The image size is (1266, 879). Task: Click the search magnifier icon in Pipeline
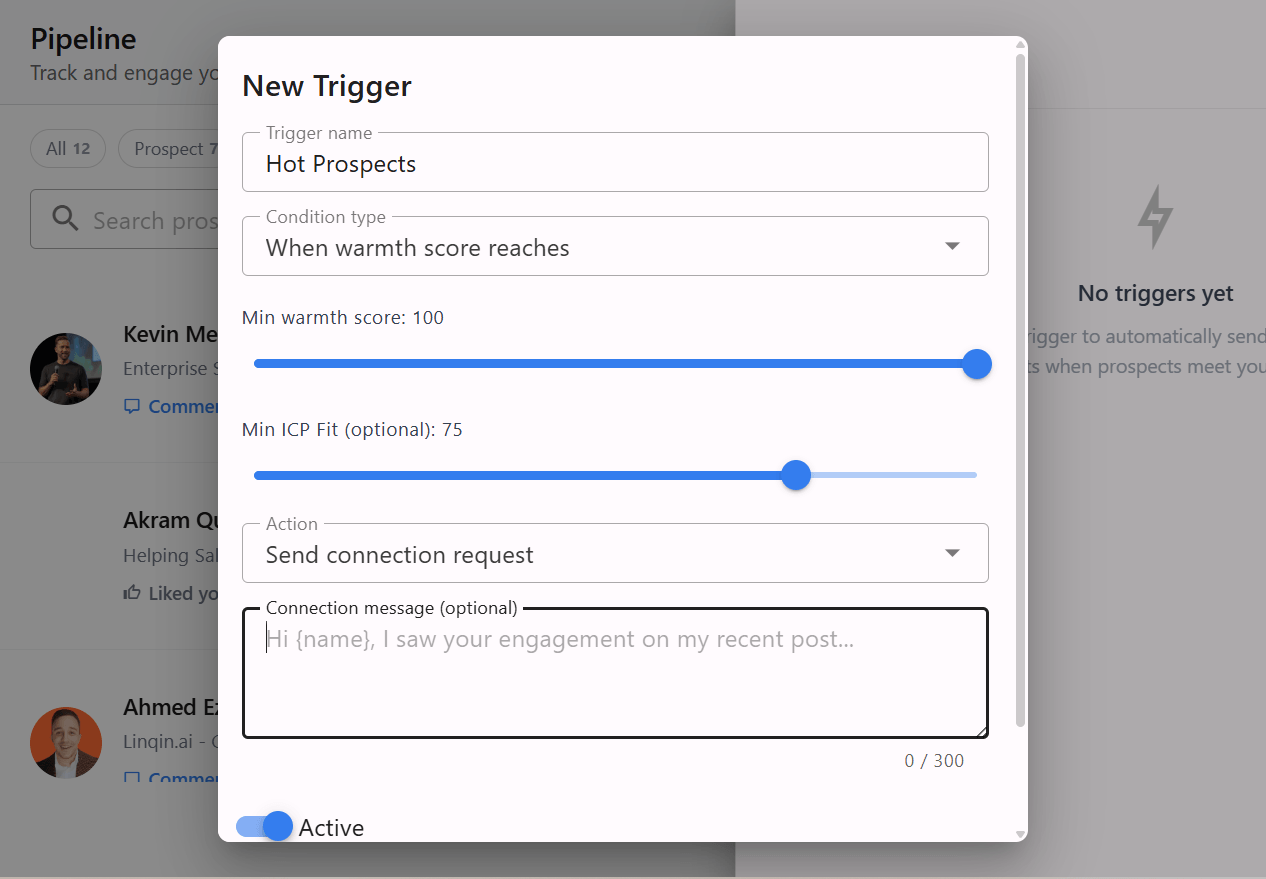(65, 219)
